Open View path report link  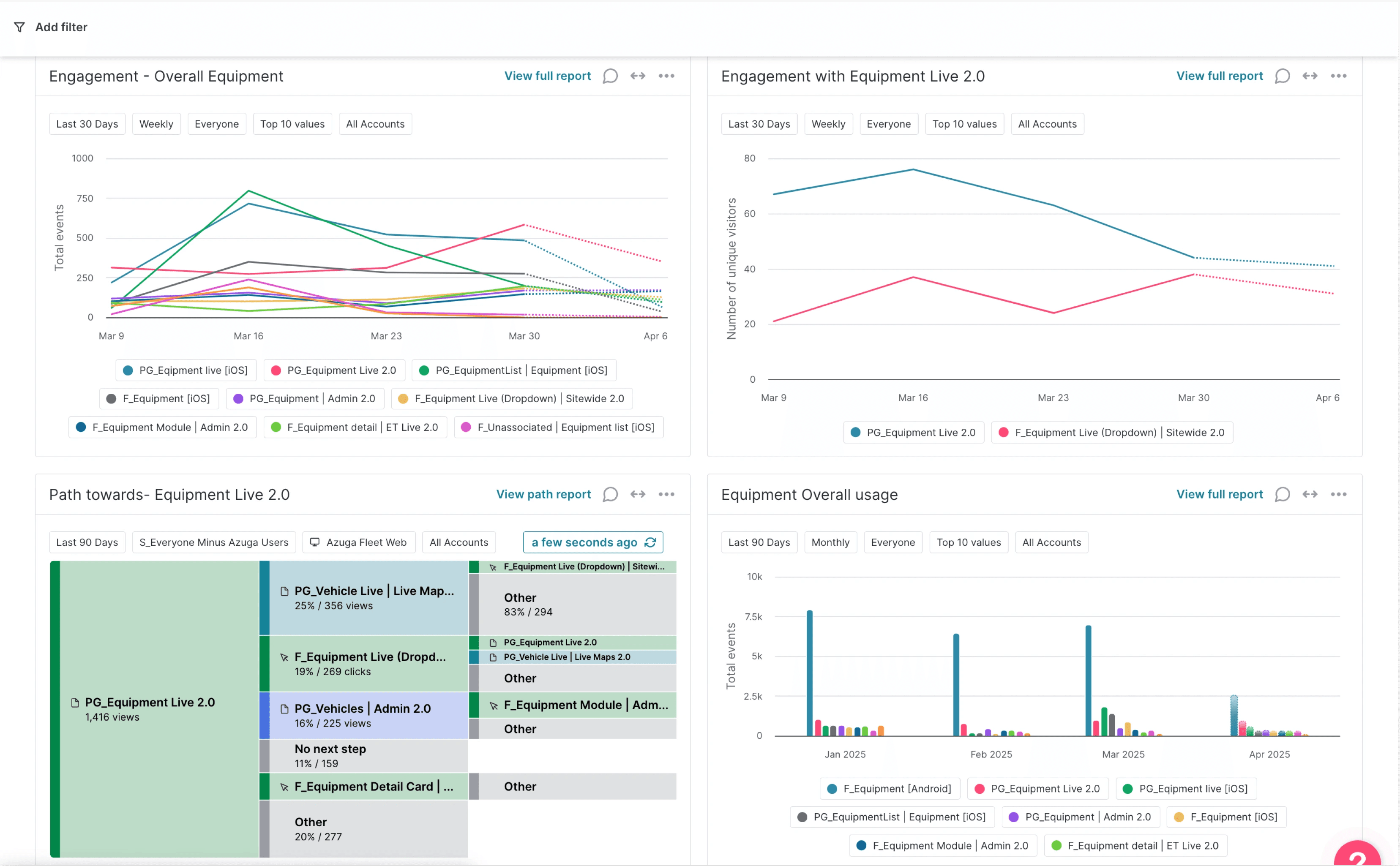tap(543, 494)
